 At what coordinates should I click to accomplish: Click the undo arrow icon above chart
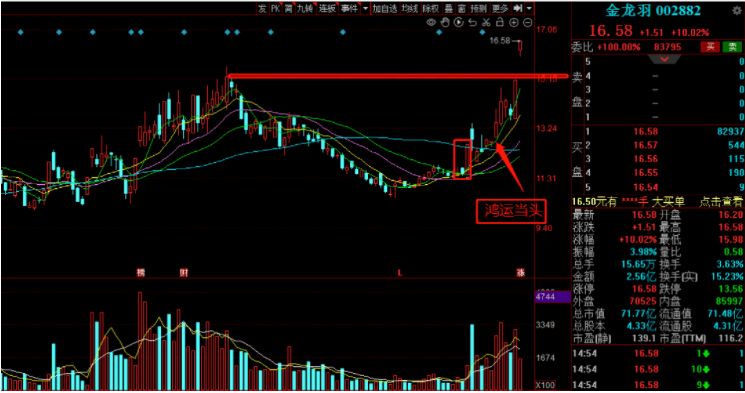(x=472, y=22)
